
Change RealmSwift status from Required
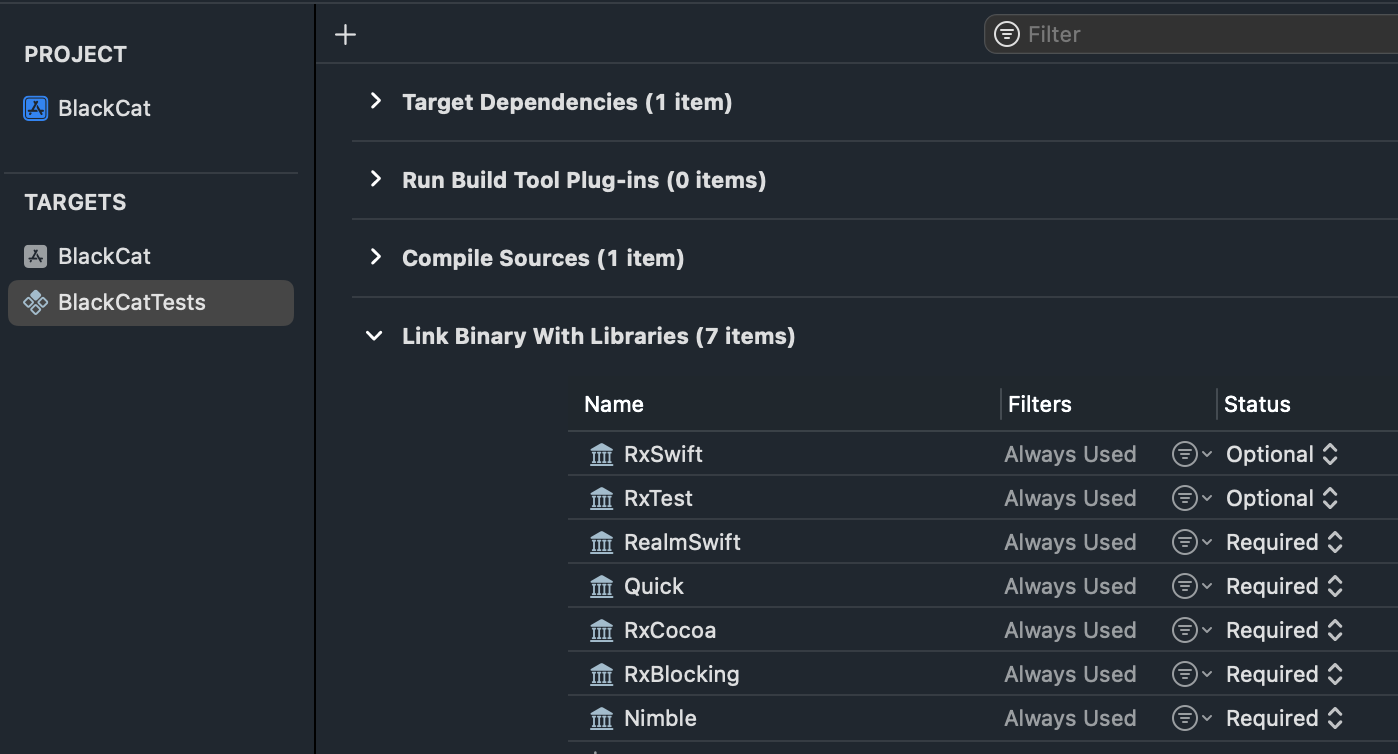pos(1285,543)
